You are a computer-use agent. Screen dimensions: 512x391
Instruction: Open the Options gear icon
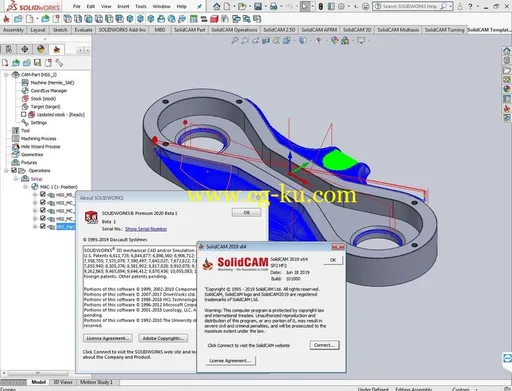tap(341, 6)
